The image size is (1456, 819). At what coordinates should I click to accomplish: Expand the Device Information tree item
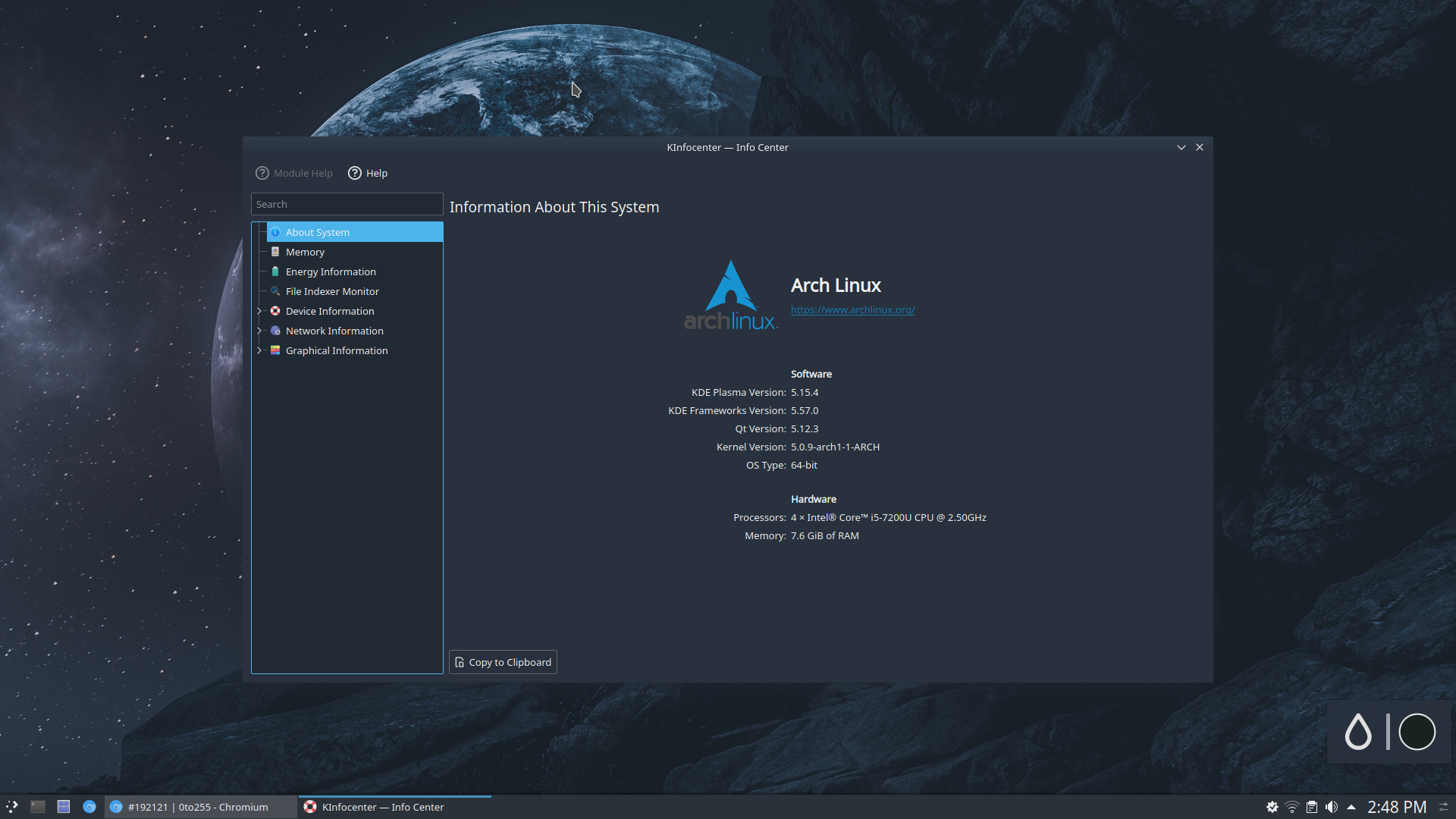pos(260,310)
